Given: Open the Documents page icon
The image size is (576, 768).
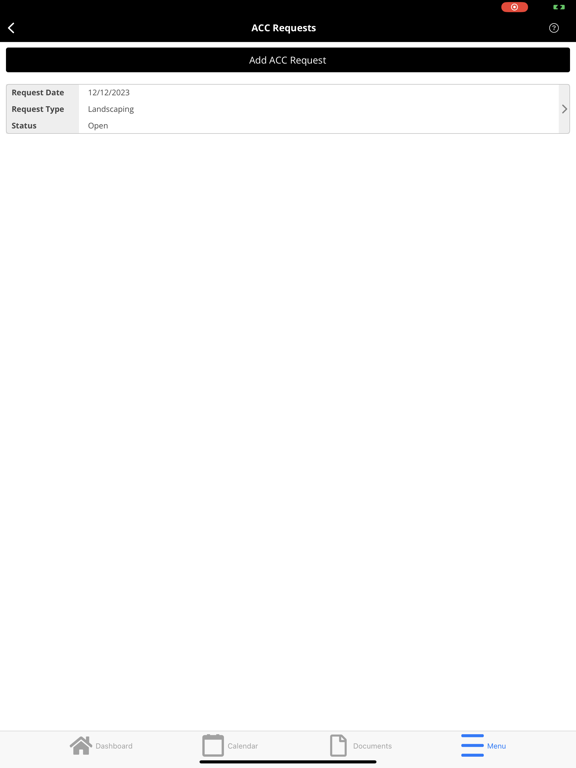Looking at the screenshot, I should (x=338, y=745).
